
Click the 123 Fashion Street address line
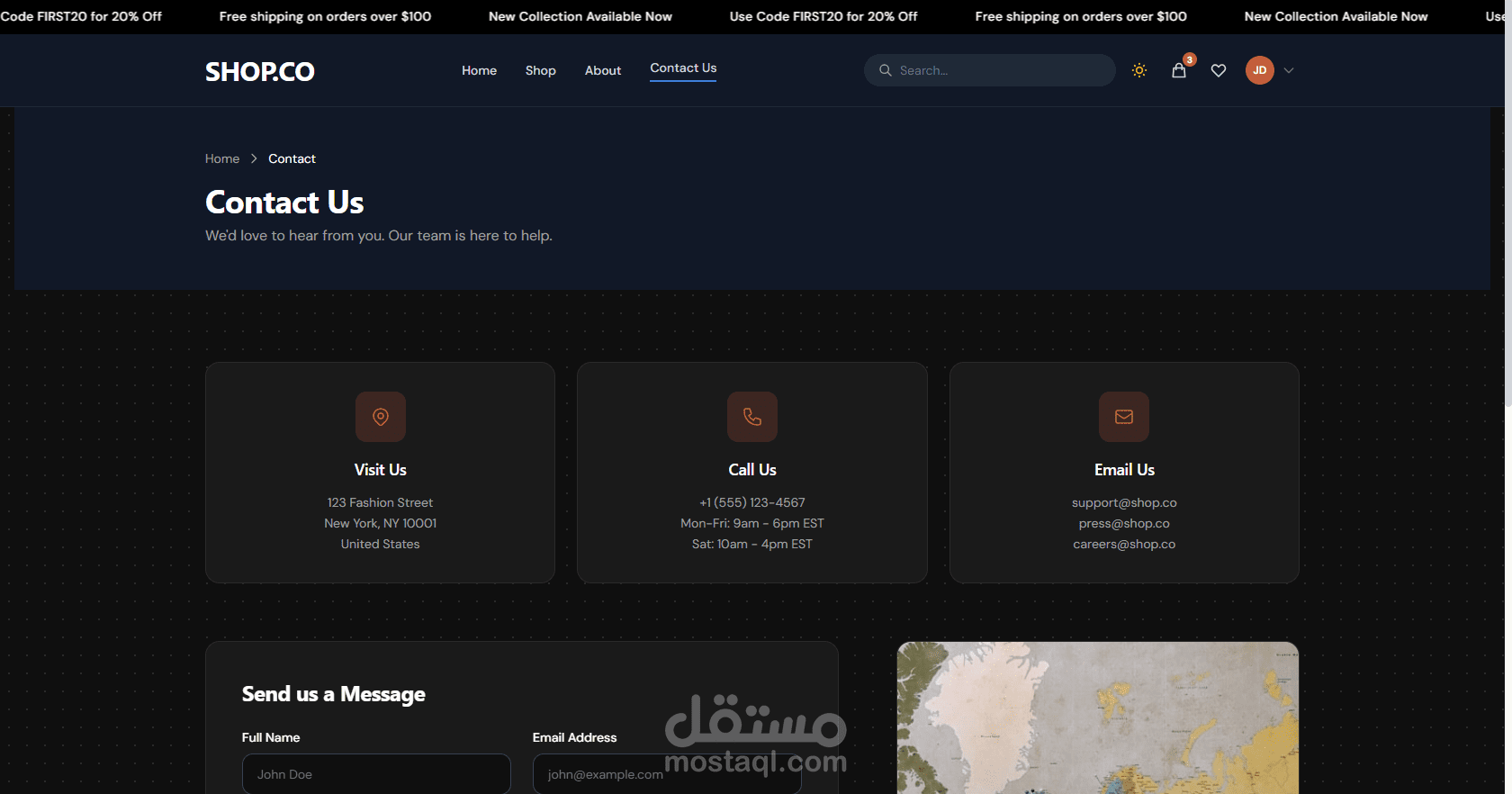[380, 502]
